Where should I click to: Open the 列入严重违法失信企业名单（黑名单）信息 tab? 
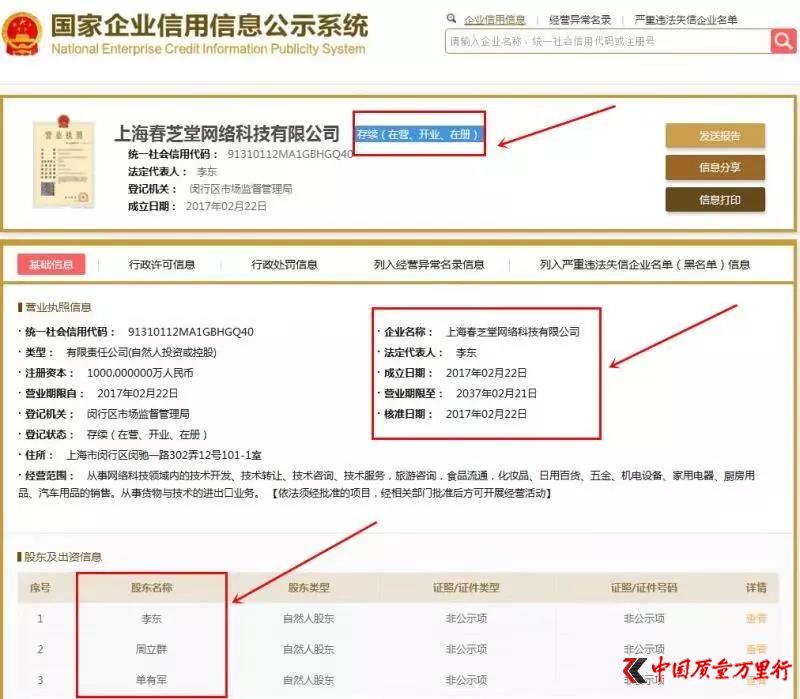[645, 264]
